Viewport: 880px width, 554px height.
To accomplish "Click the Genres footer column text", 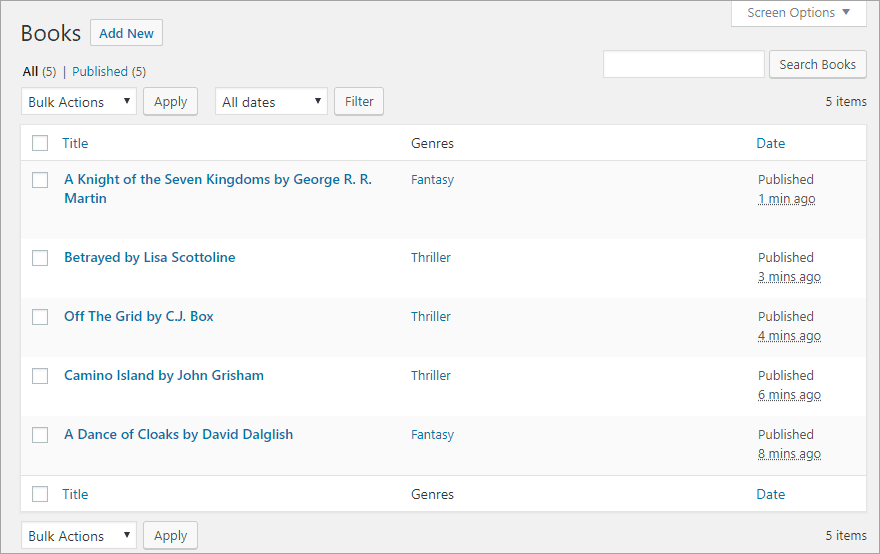I will point(432,495).
